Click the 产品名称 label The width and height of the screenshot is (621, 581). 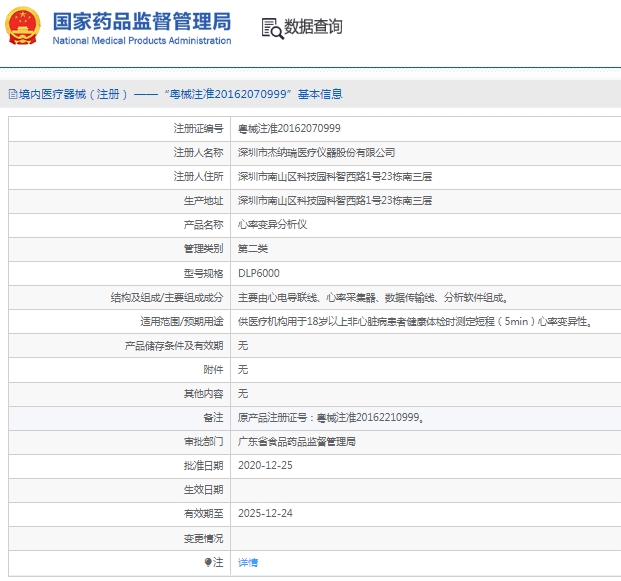coord(204,225)
